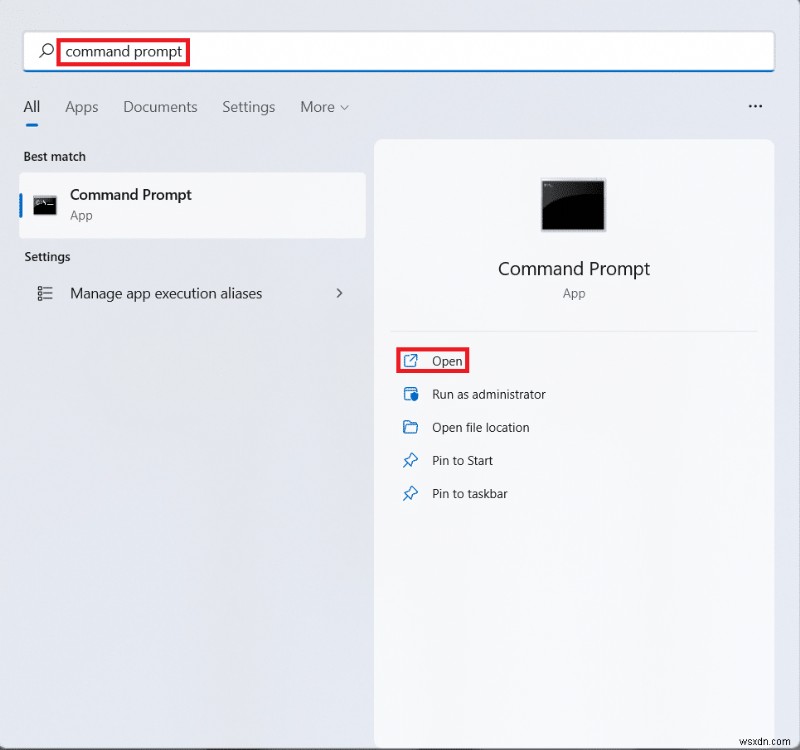Image resolution: width=800 pixels, height=750 pixels.
Task: Select the All results tab
Action: 31,107
